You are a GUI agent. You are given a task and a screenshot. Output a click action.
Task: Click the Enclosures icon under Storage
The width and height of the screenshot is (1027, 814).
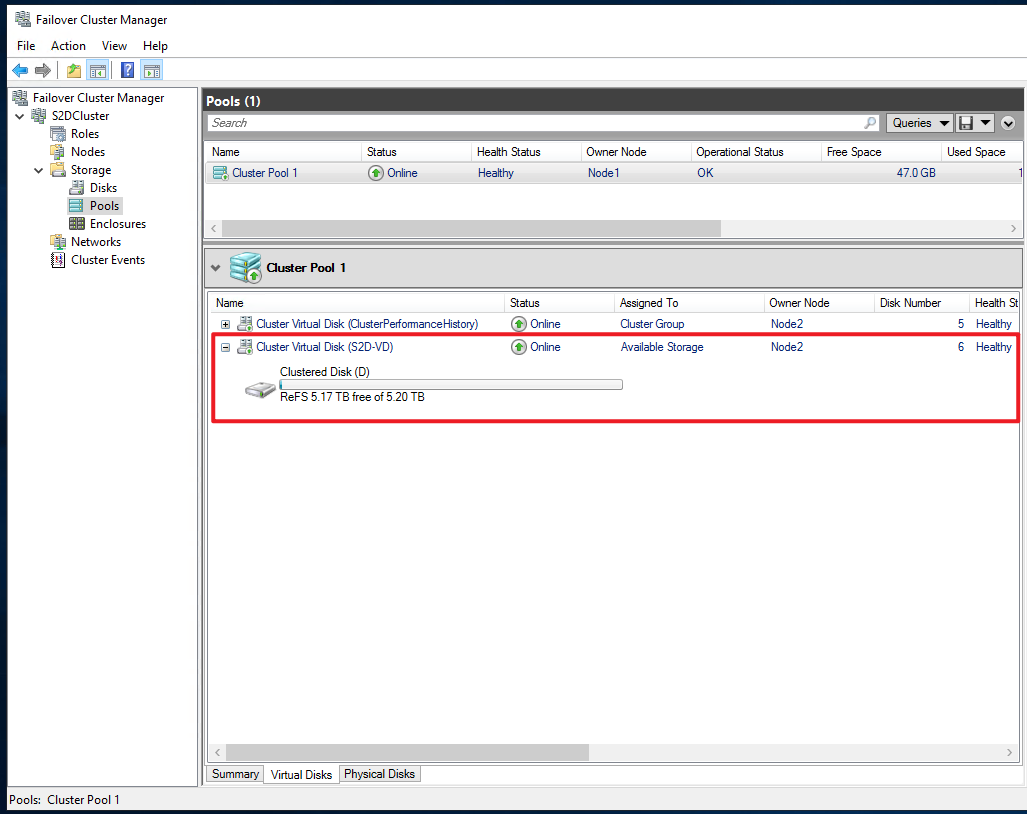77,224
